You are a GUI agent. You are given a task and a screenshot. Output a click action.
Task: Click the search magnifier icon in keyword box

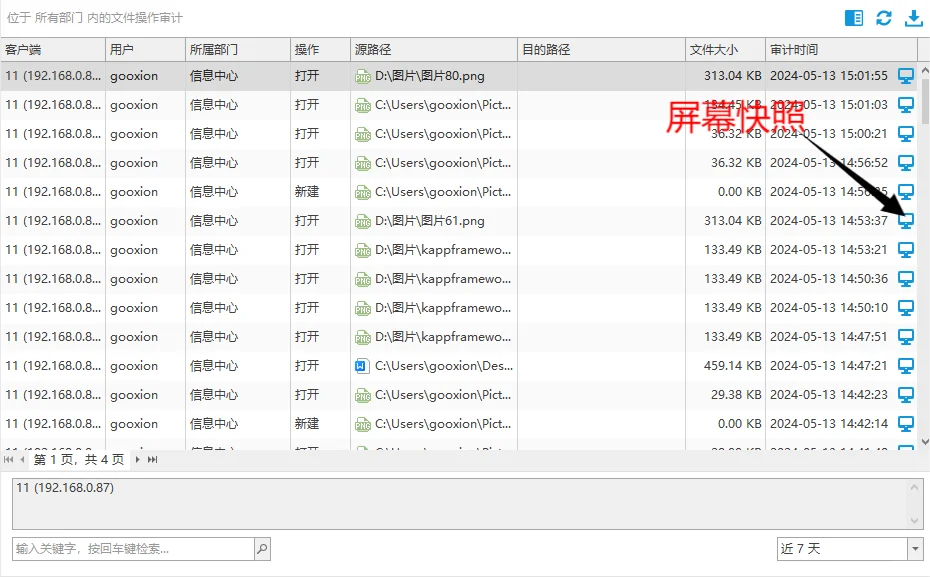point(261,548)
